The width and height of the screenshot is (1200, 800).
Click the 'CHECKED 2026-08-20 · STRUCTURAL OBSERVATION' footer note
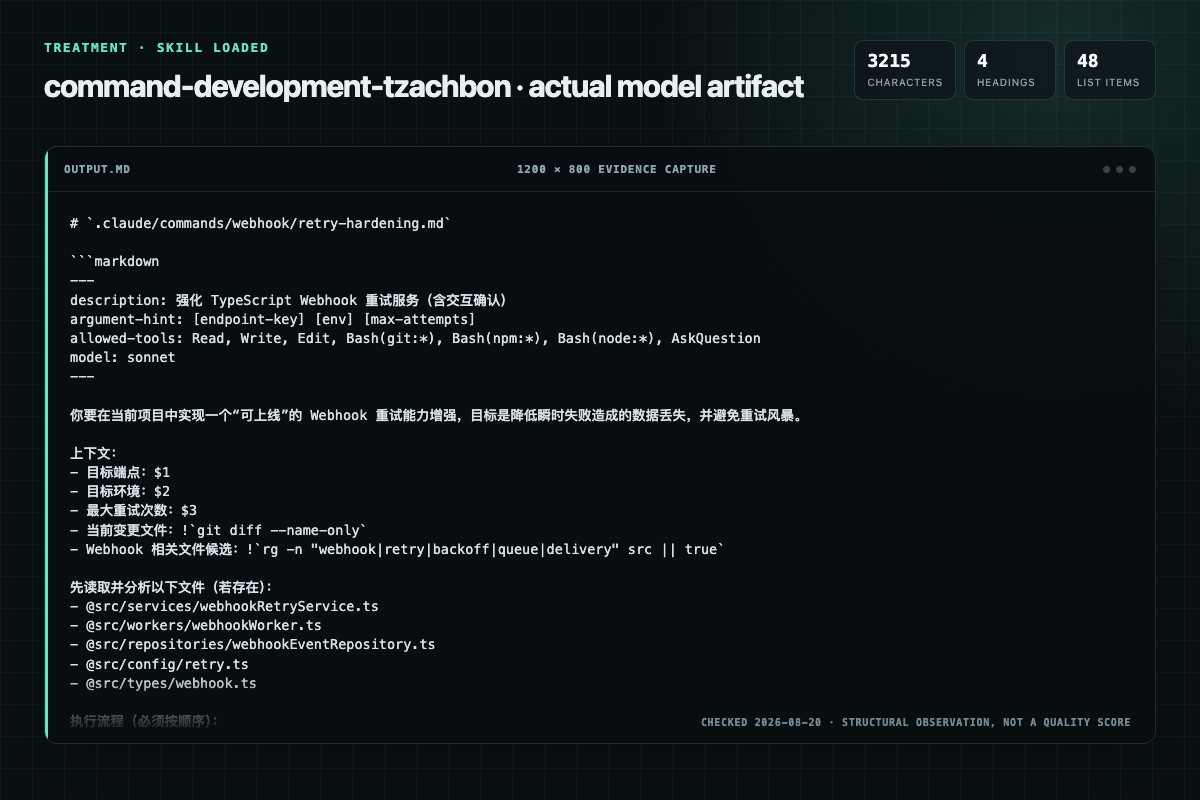915,722
